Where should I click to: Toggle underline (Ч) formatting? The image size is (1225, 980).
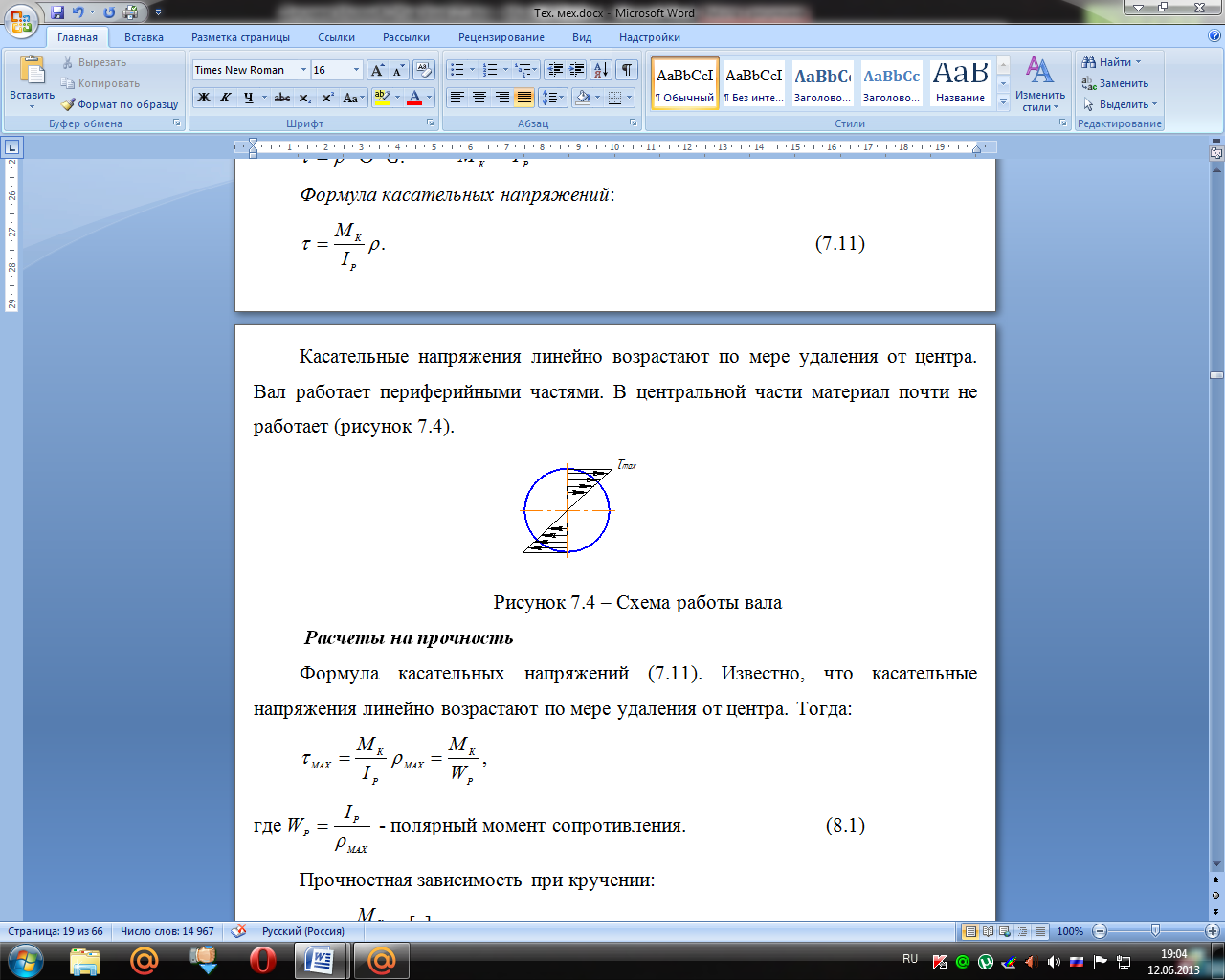(x=249, y=98)
